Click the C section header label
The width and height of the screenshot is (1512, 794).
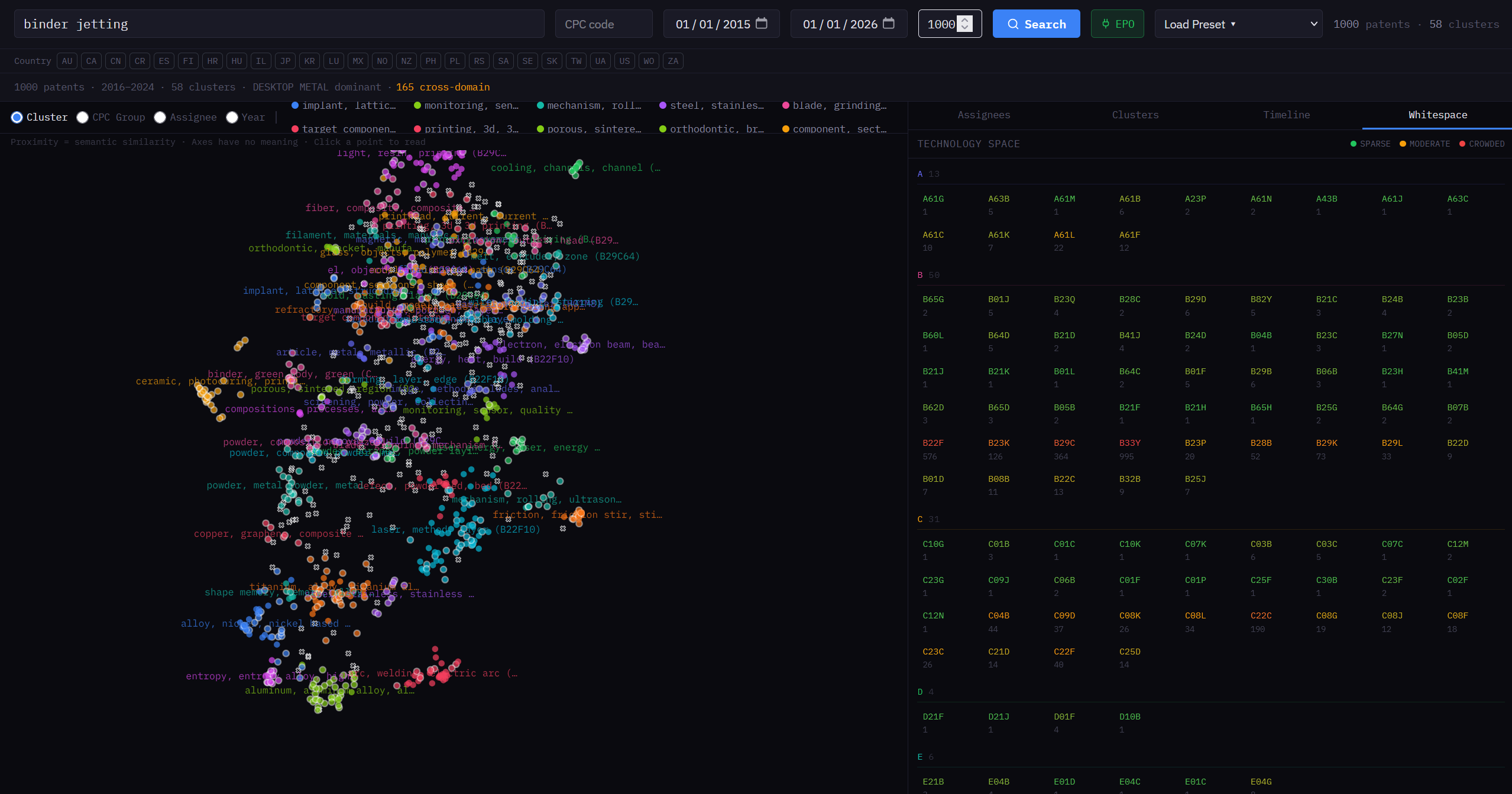(920, 519)
